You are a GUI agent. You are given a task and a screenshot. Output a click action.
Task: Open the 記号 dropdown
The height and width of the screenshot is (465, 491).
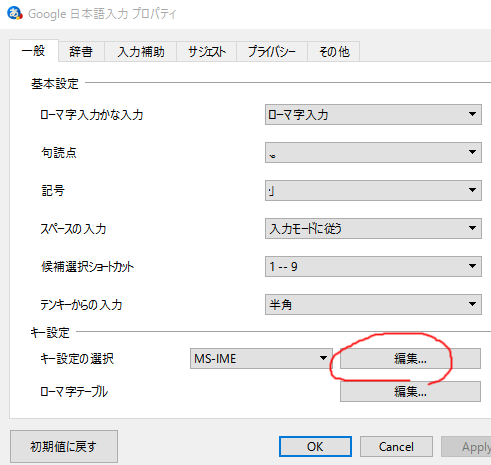click(373, 191)
